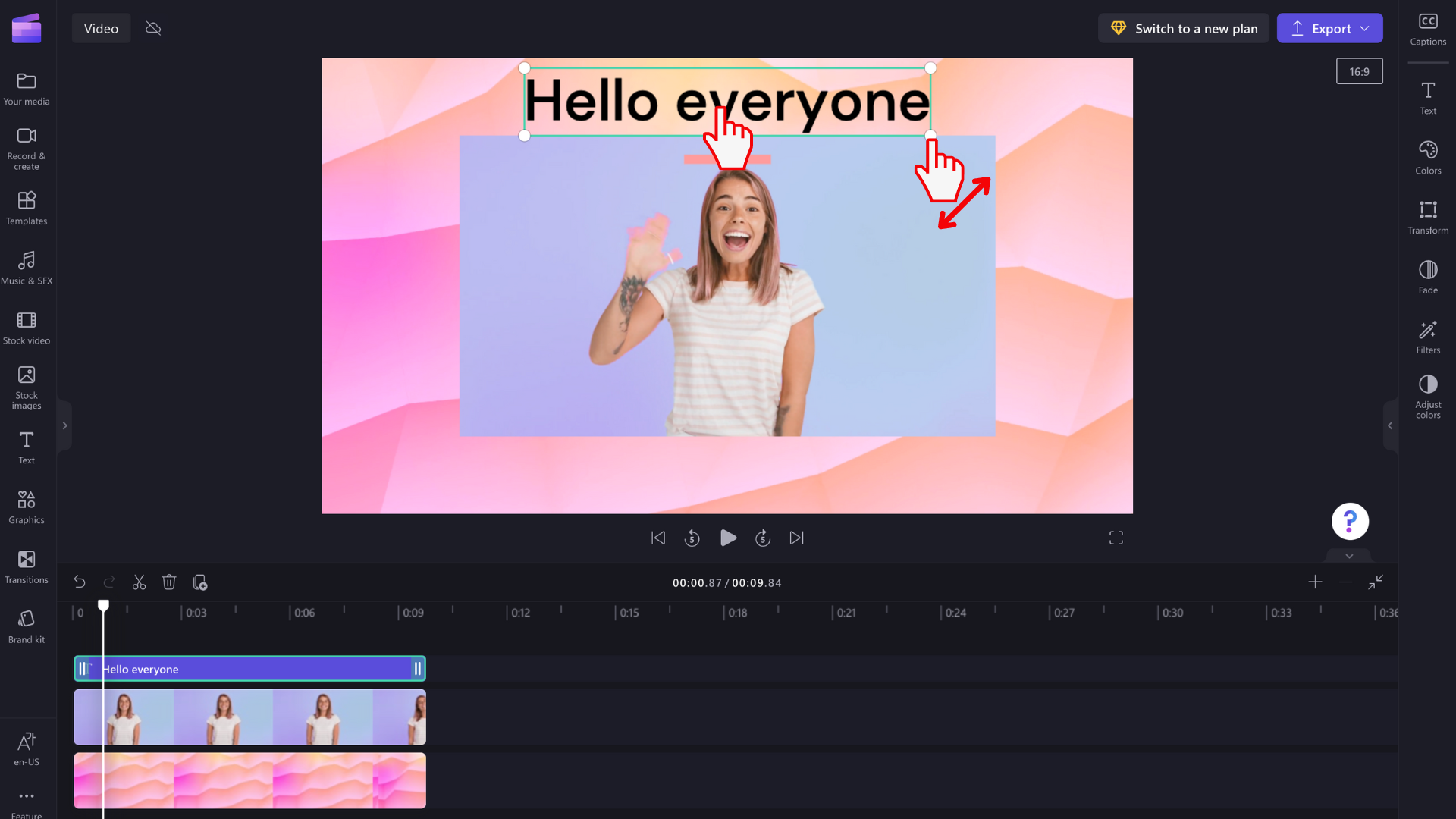Click the play button in preview
The width and height of the screenshot is (1456, 819).
click(x=727, y=538)
